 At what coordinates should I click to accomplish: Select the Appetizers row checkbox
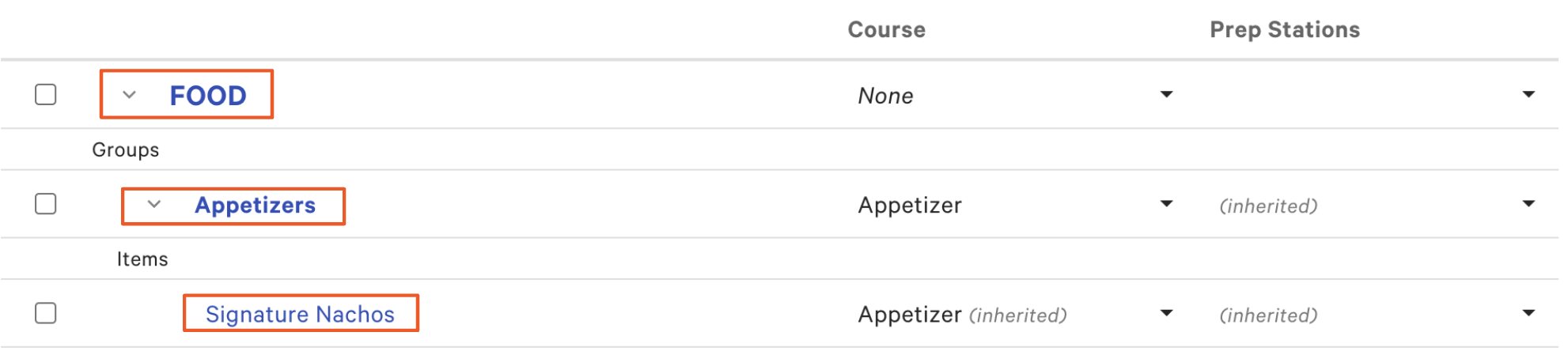pos(46,204)
